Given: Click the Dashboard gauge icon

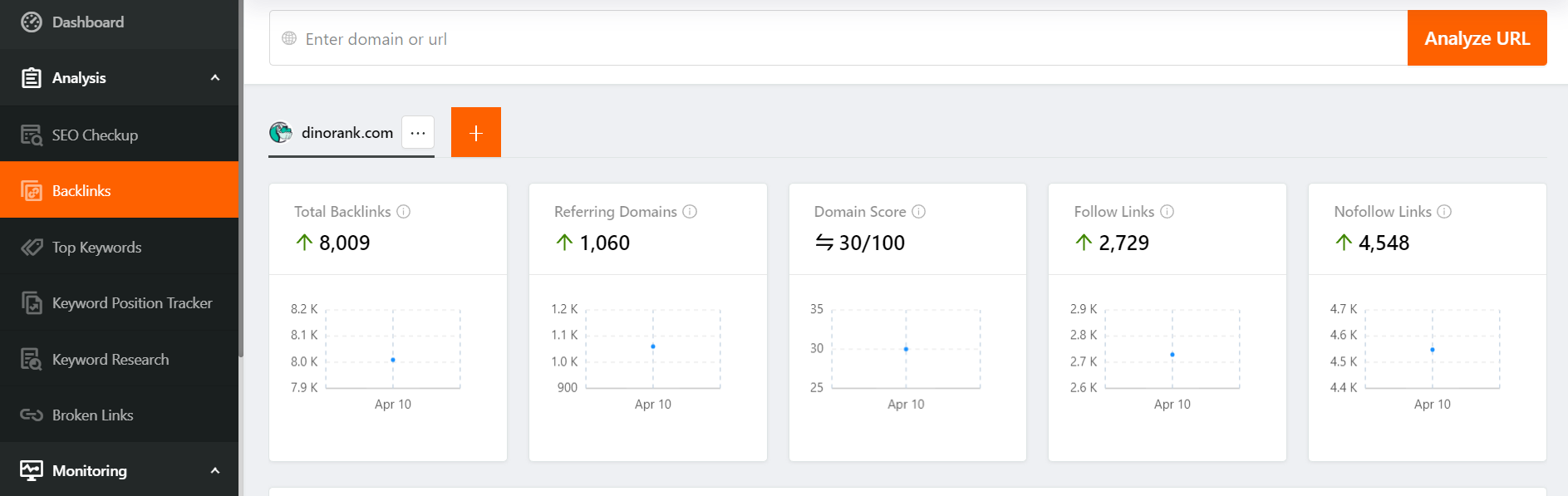Looking at the screenshot, I should pyautogui.click(x=32, y=22).
